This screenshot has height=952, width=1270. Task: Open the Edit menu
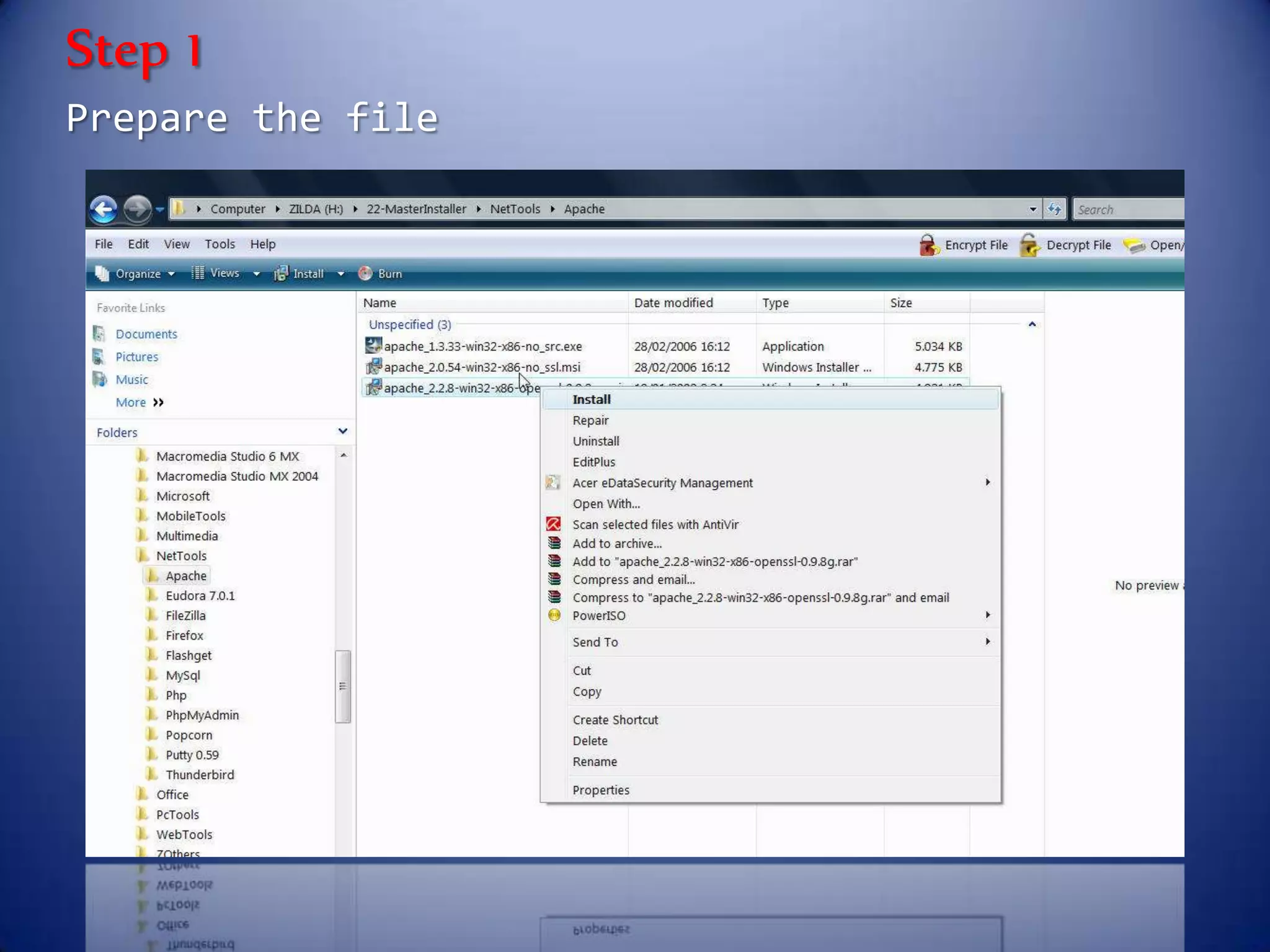coord(138,244)
